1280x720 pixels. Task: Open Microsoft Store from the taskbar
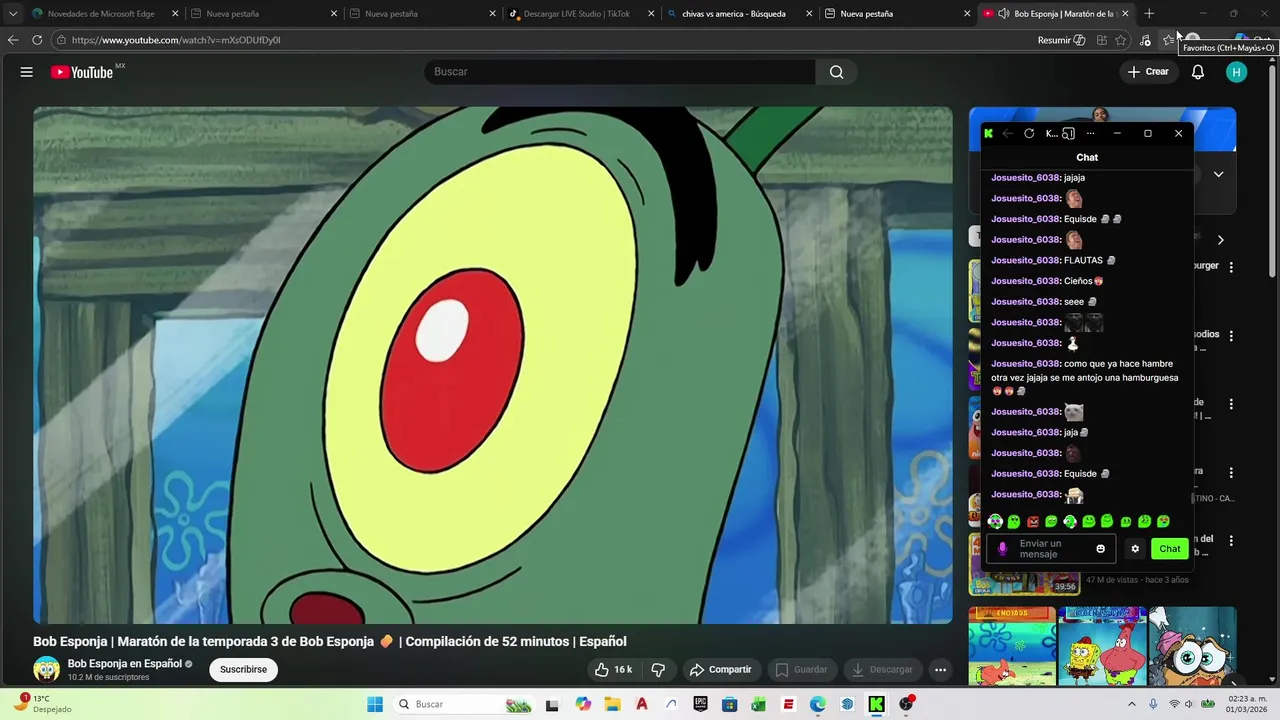point(730,704)
